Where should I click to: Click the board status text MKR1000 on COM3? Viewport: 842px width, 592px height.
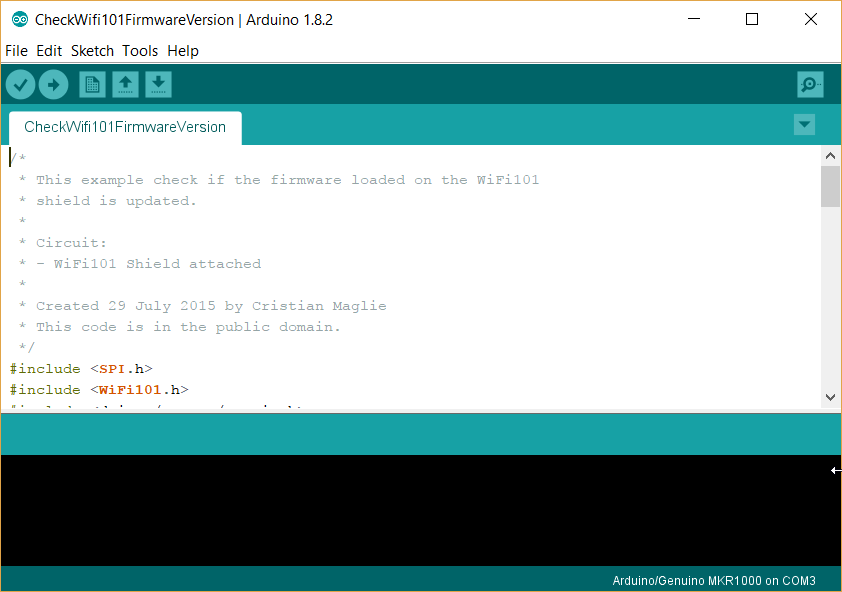[714, 580]
